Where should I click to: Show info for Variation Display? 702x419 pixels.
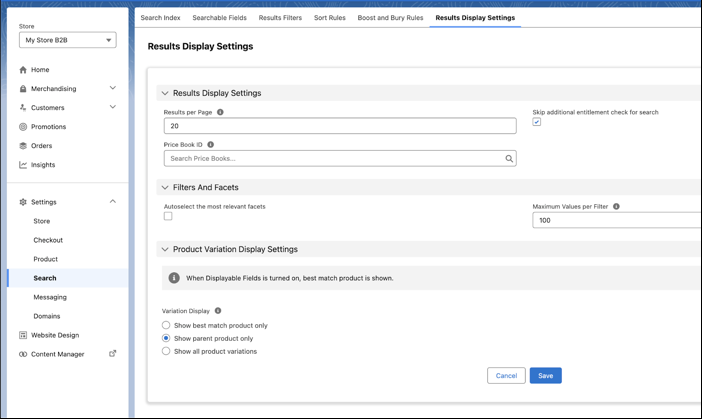pos(218,311)
